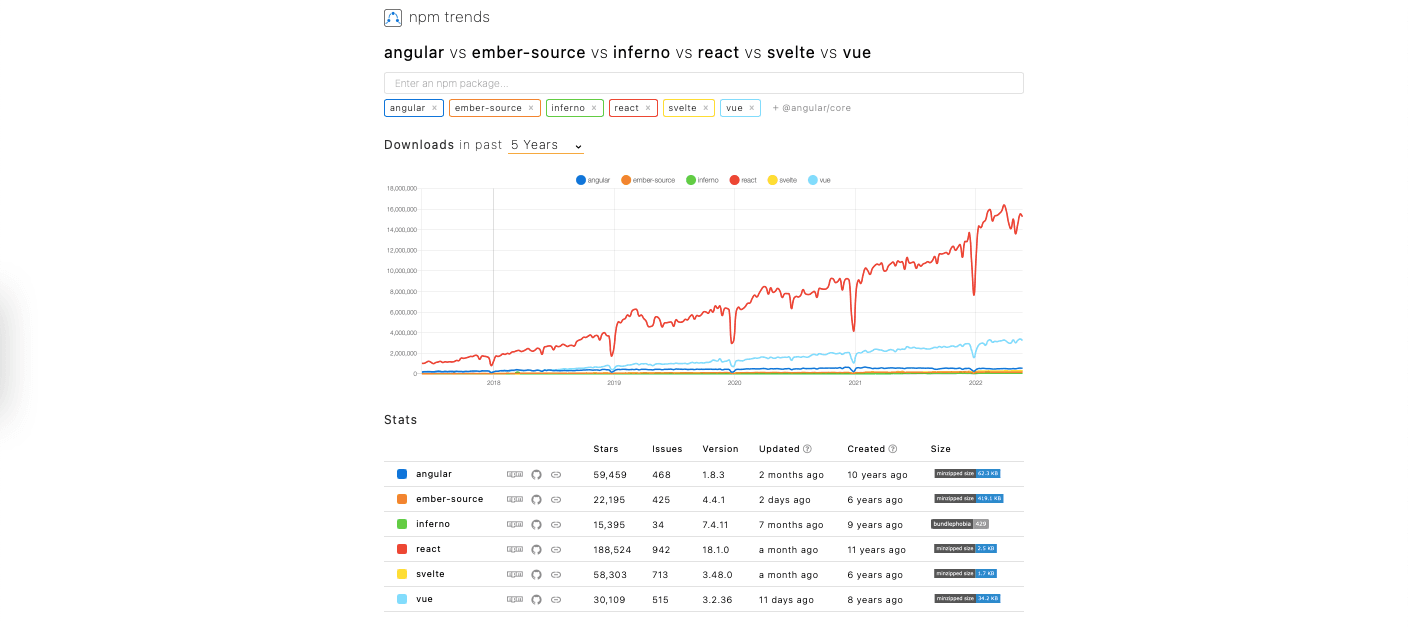This screenshot has height=627, width=1408.
Task: Click the vue name in stats table
Action: pos(424,599)
